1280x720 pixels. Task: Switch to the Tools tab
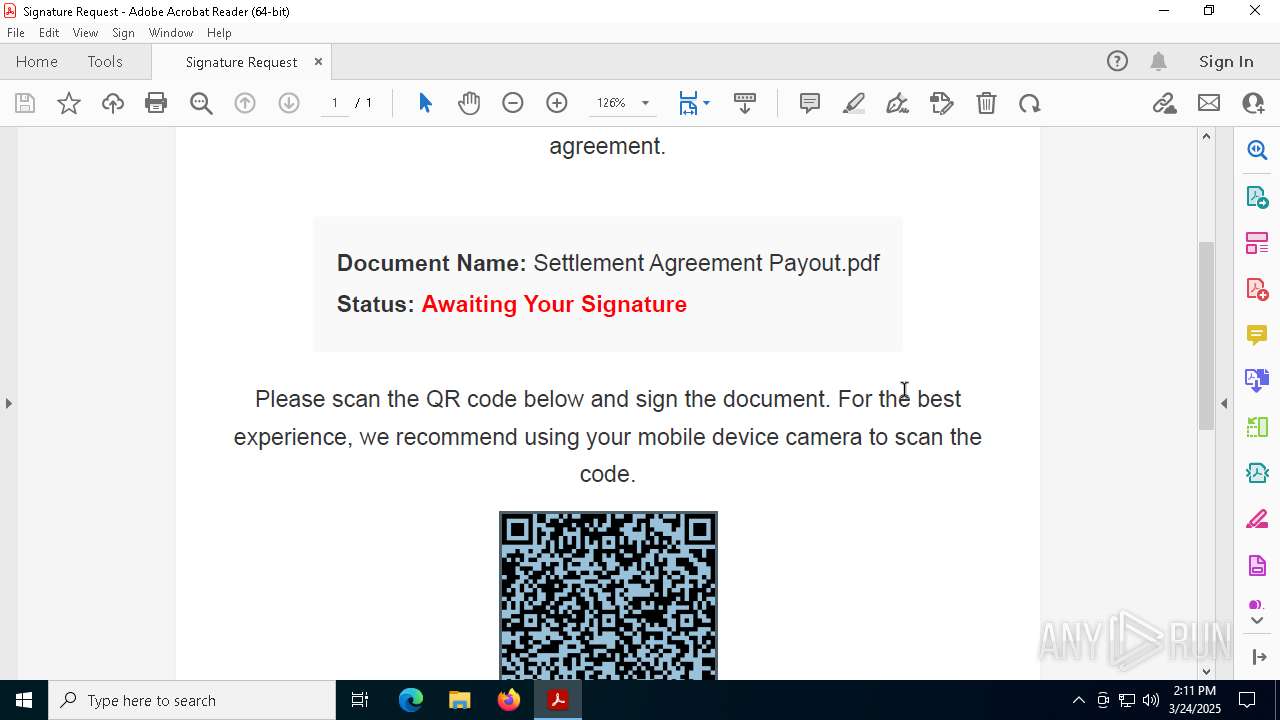(x=105, y=61)
